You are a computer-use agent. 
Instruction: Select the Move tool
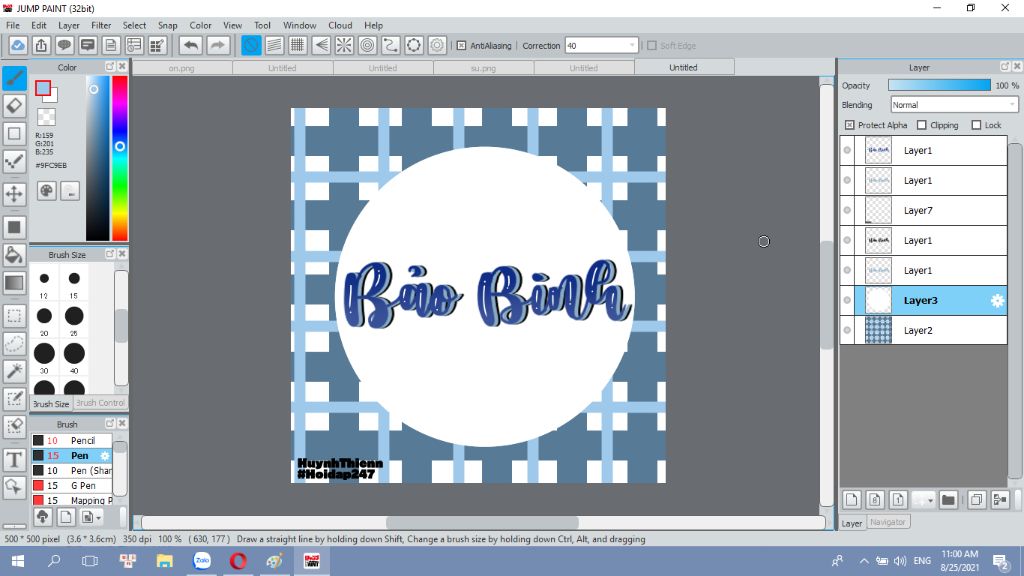pyautogui.click(x=14, y=193)
